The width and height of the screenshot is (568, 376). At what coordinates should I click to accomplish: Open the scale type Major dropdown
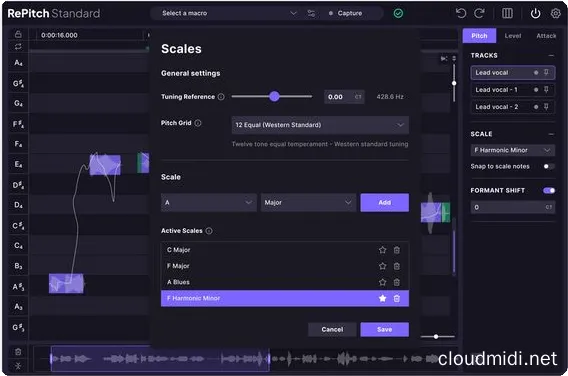[x=308, y=202]
